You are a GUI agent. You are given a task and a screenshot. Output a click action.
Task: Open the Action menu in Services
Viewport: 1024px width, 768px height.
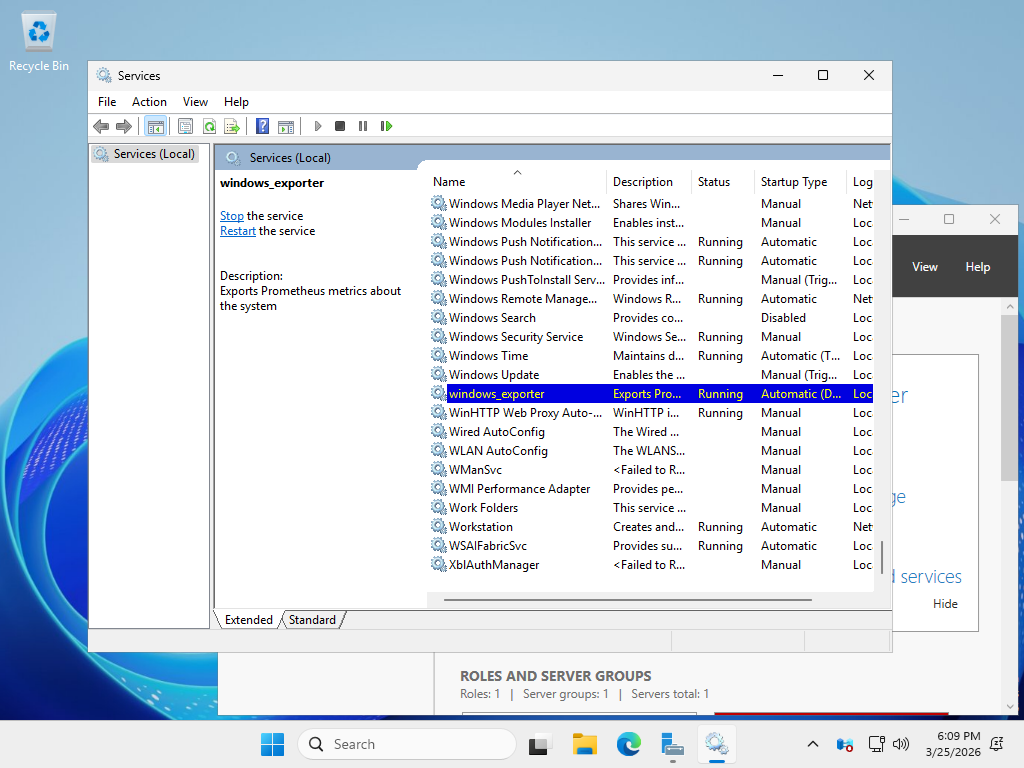pyautogui.click(x=149, y=102)
